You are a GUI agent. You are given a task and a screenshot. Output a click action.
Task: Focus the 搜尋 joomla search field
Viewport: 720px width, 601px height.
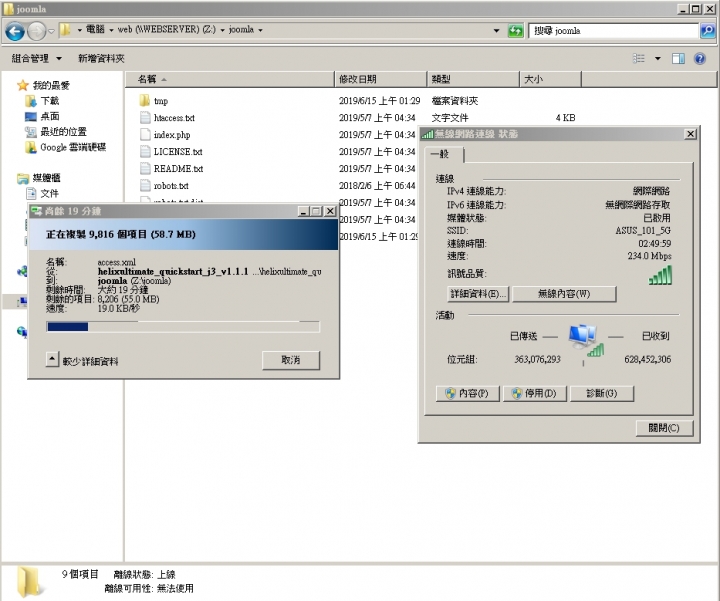(x=613, y=31)
